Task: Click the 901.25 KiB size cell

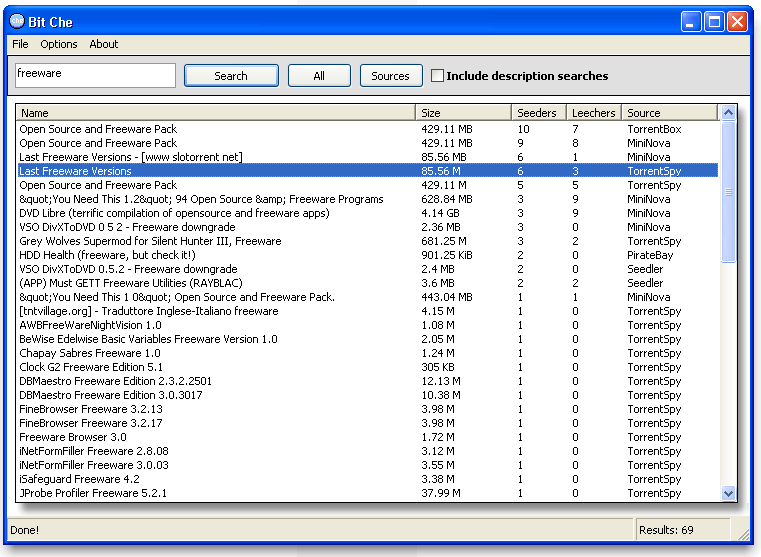Action: tap(447, 255)
